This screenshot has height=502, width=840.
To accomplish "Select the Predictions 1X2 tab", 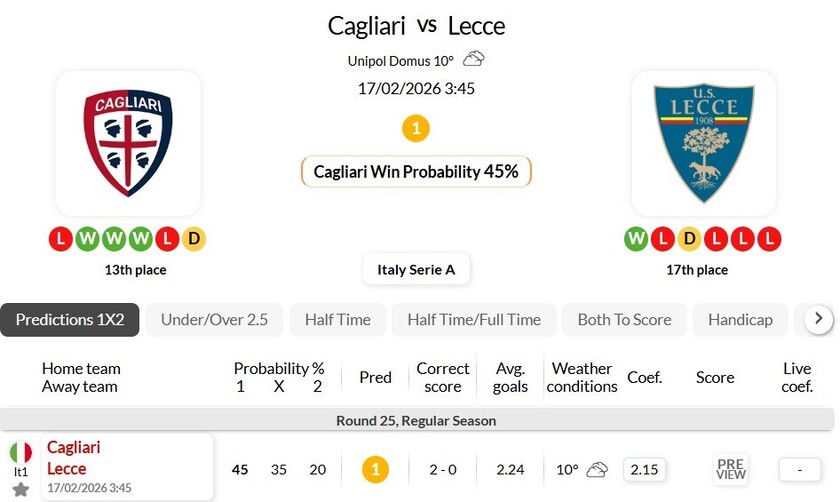I will click(70, 320).
